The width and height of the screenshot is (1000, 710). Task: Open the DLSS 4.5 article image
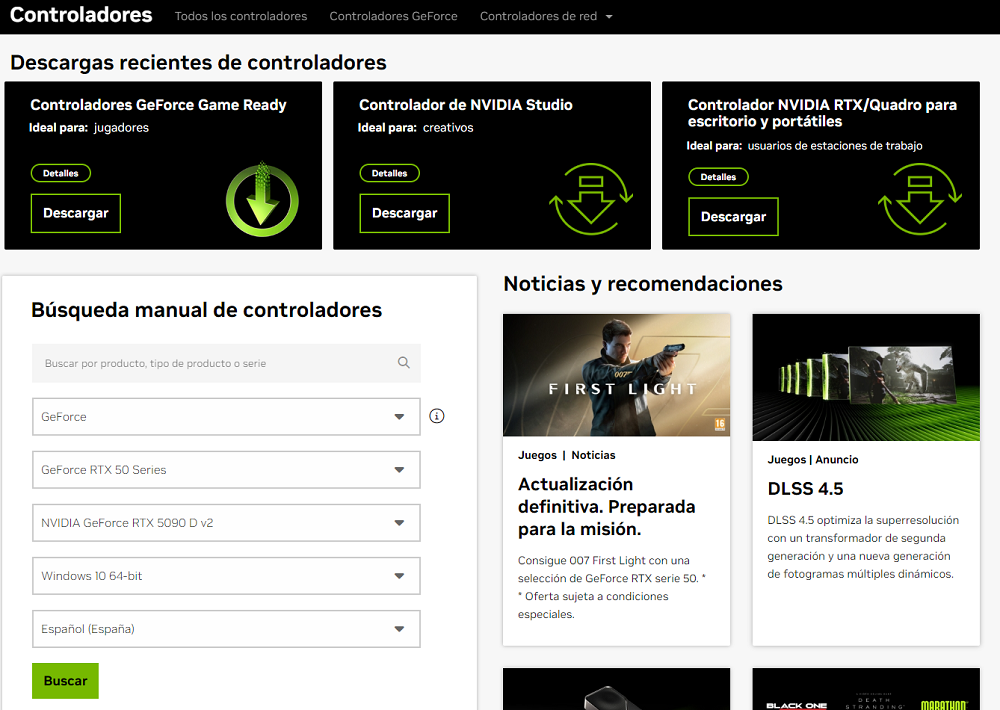click(x=866, y=377)
